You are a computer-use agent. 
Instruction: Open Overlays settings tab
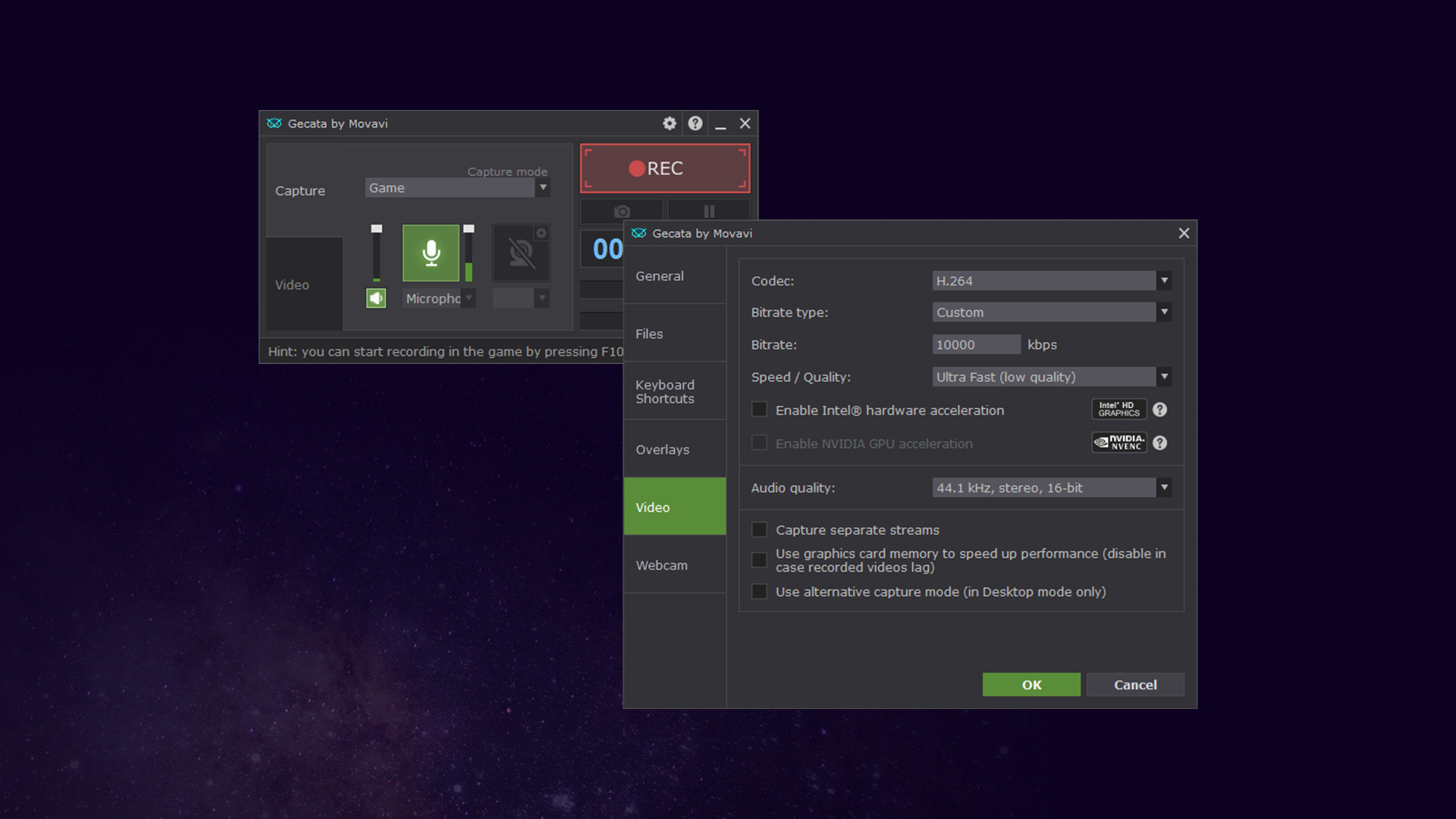tap(675, 450)
